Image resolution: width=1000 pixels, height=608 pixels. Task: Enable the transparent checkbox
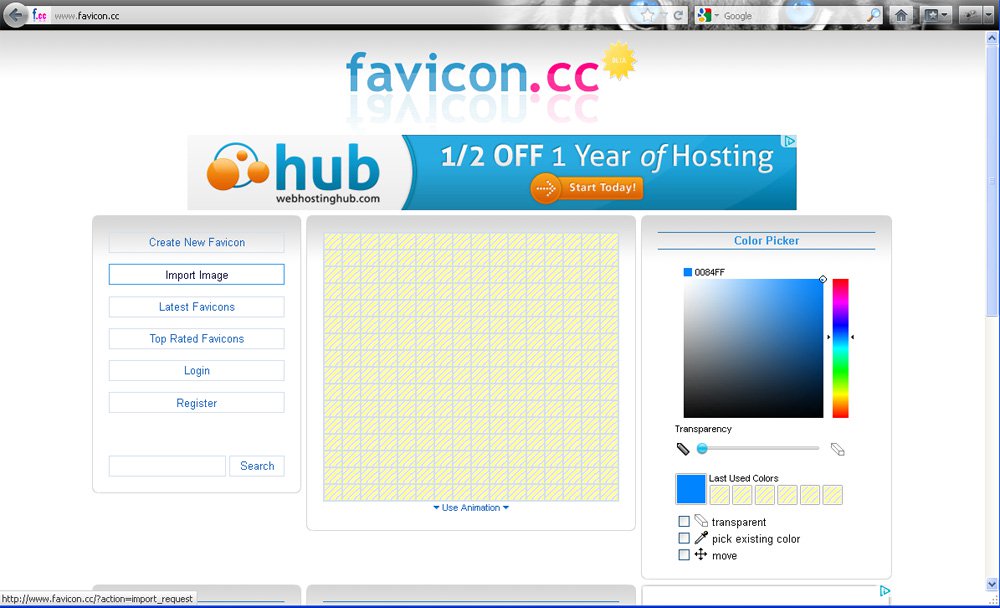click(x=684, y=521)
